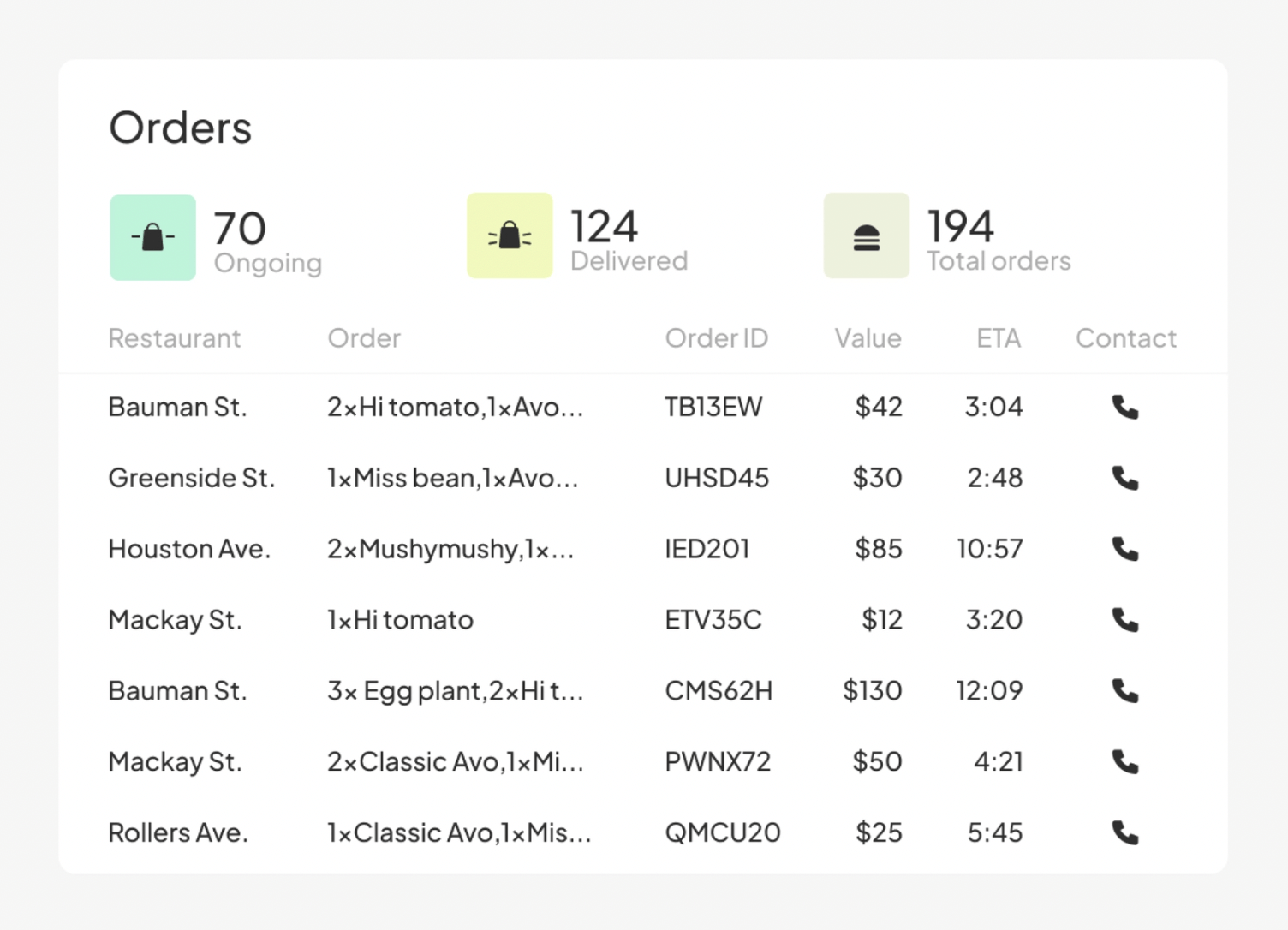Viewport: 1288px width, 930px height.
Task: Open the Greenside St. restaurant row
Action: pos(191,478)
